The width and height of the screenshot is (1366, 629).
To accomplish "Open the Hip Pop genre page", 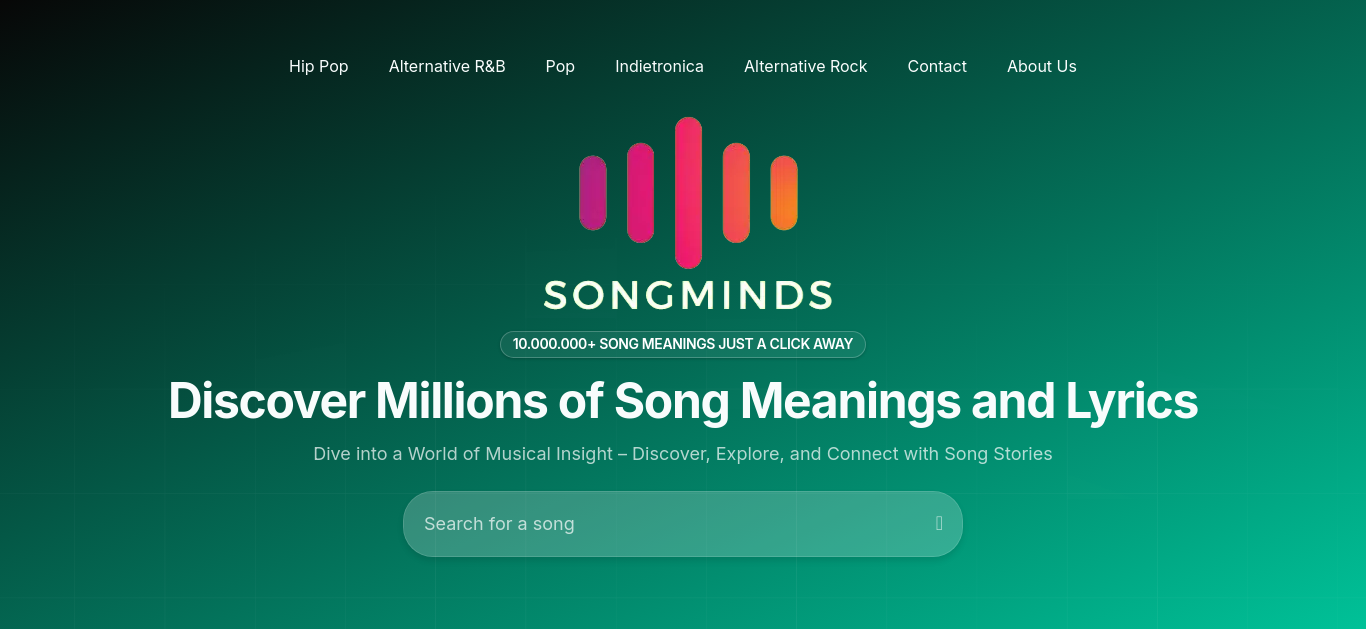I will (x=319, y=66).
